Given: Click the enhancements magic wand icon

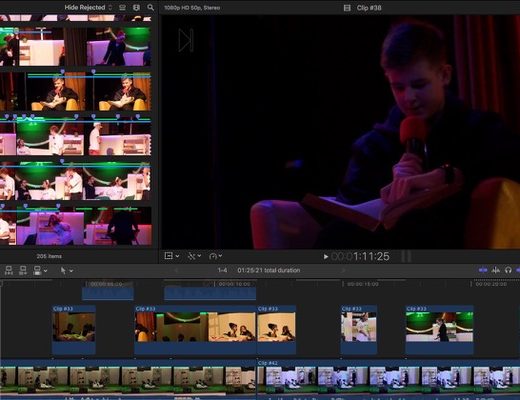Looking at the screenshot, I should pos(192,256).
